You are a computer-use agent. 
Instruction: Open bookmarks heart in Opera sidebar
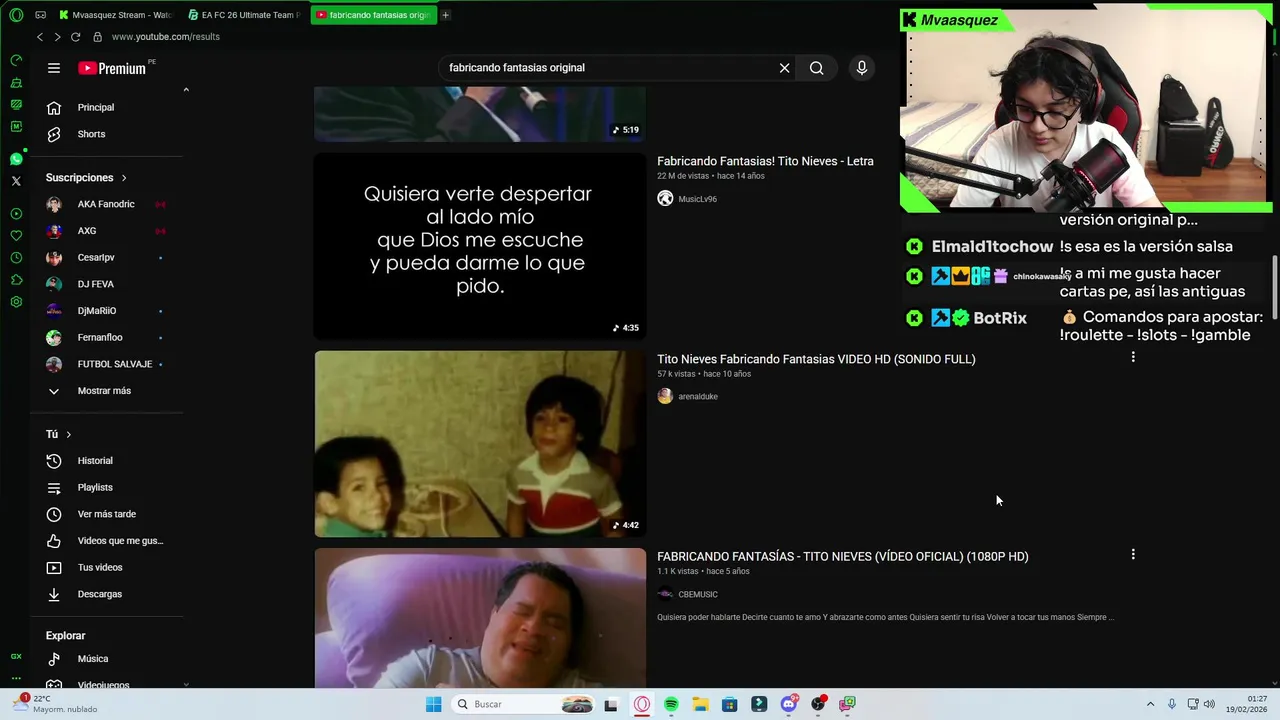click(x=16, y=236)
